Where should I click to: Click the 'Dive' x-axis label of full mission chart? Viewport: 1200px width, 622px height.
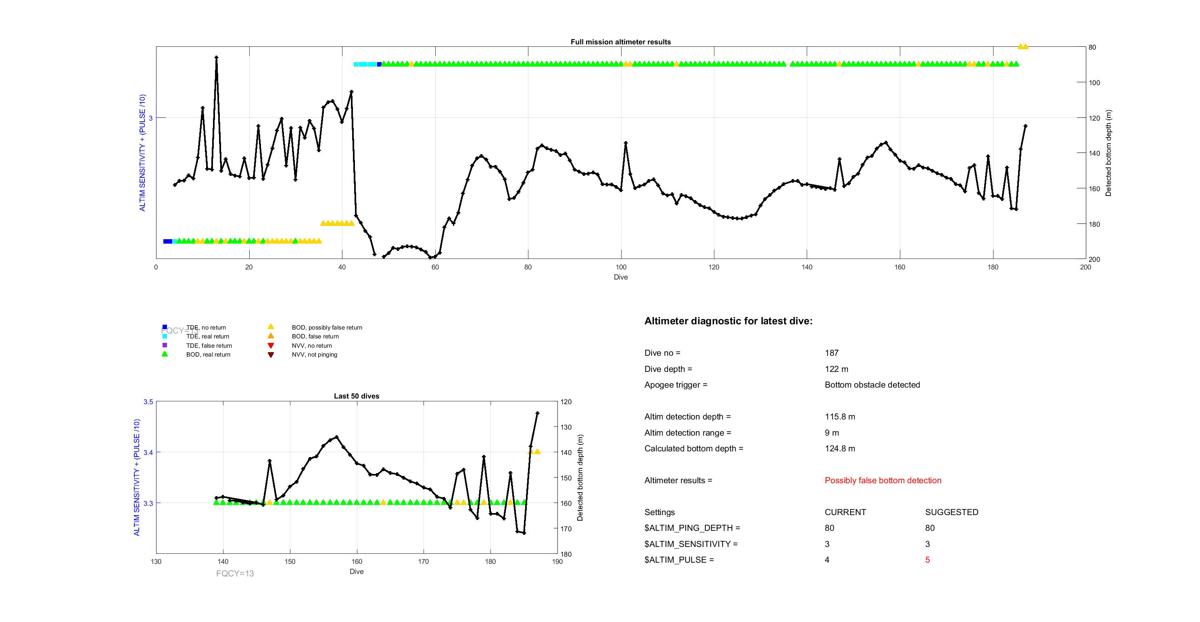tap(620, 277)
